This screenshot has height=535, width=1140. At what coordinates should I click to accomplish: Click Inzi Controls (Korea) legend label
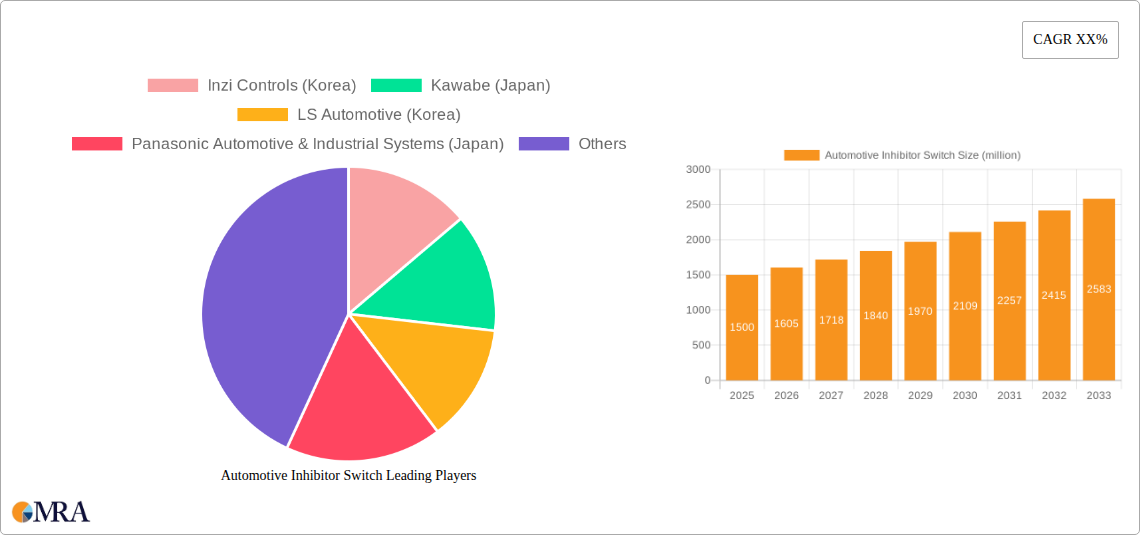(x=281, y=85)
